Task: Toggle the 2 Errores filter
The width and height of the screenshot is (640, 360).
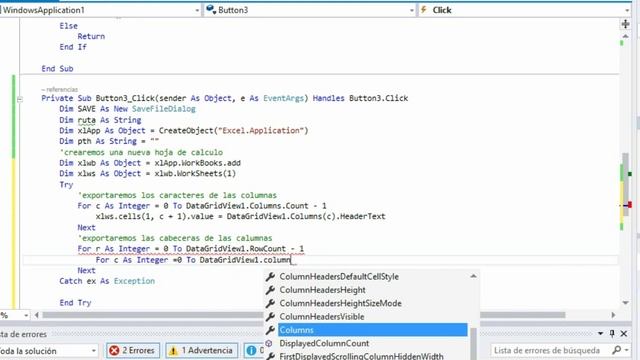Action: [x=132, y=350]
